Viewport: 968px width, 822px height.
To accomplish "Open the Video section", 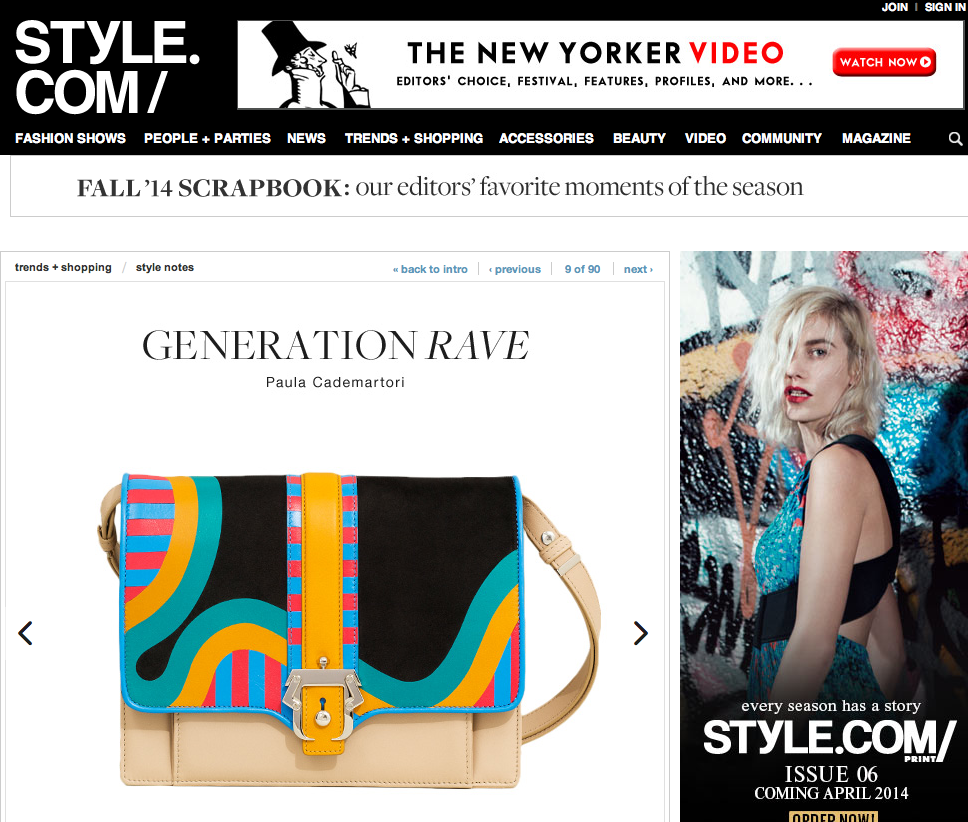I will pos(705,138).
